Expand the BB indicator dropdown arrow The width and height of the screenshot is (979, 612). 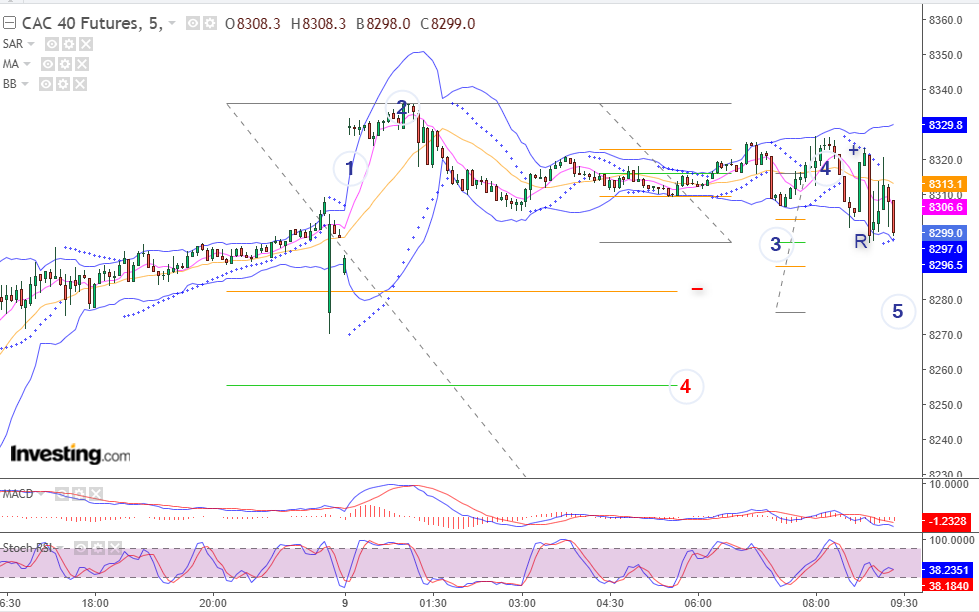coord(25,84)
